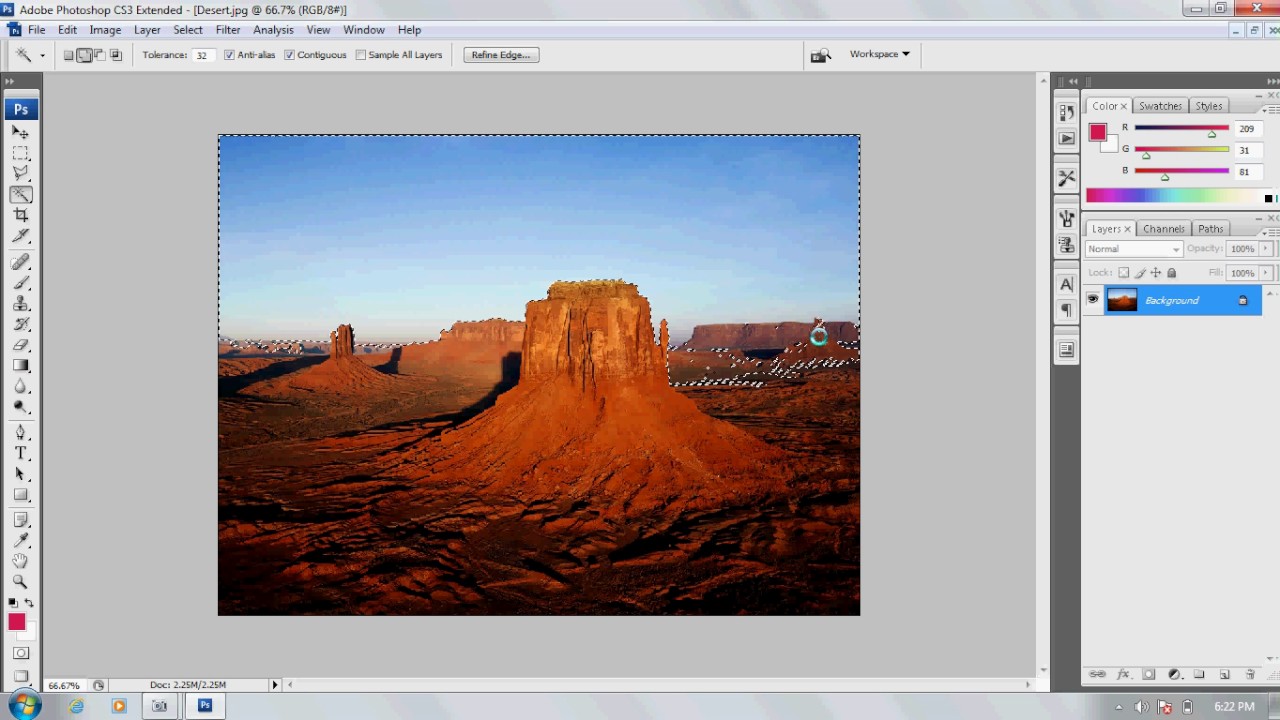The width and height of the screenshot is (1280, 720).
Task: Select the Pen tool
Action: coord(21,433)
